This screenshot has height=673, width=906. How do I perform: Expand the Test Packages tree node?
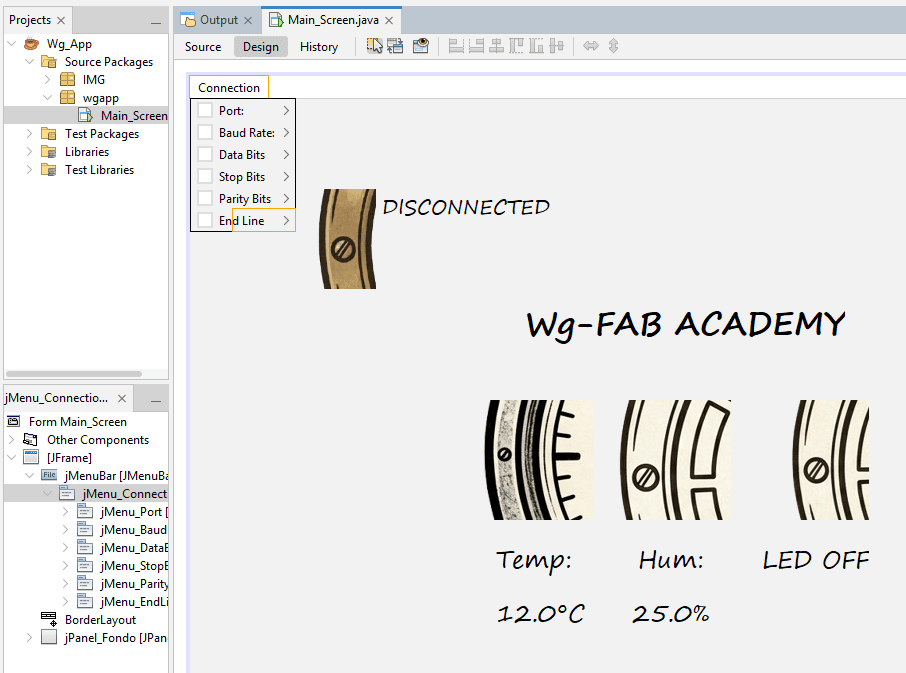click(29, 134)
